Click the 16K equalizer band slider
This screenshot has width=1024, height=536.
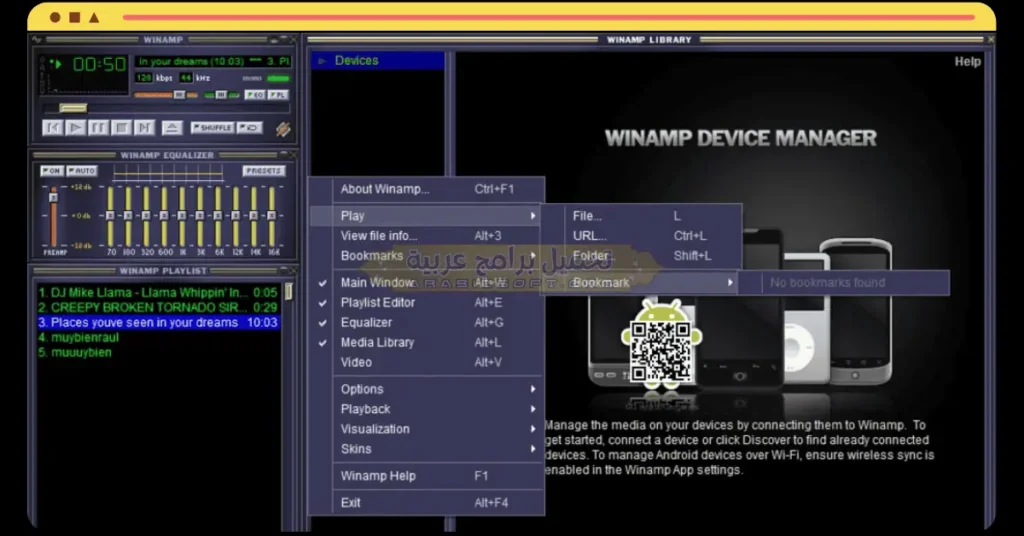click(272, 215)
